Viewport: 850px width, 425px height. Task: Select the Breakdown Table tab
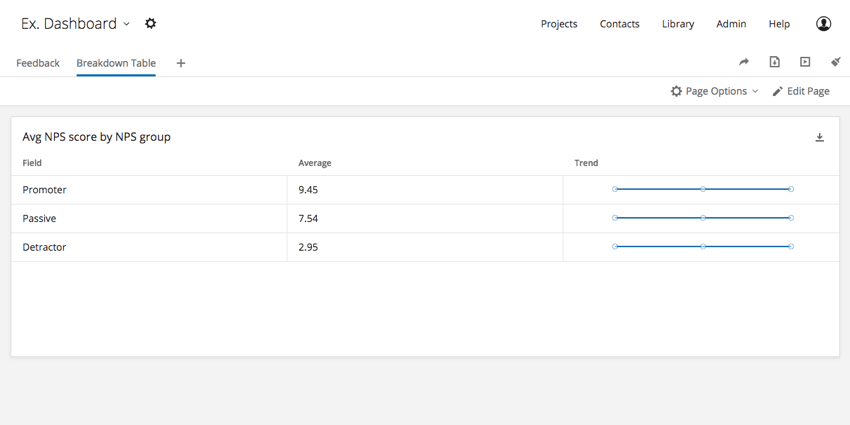[116, 63]
